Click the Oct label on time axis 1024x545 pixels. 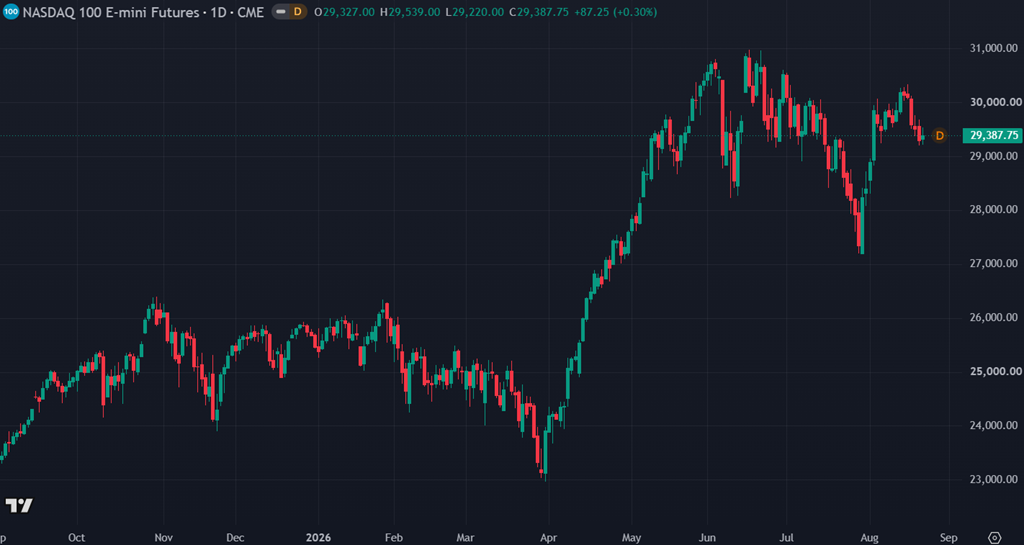click(x=76, y=538)
